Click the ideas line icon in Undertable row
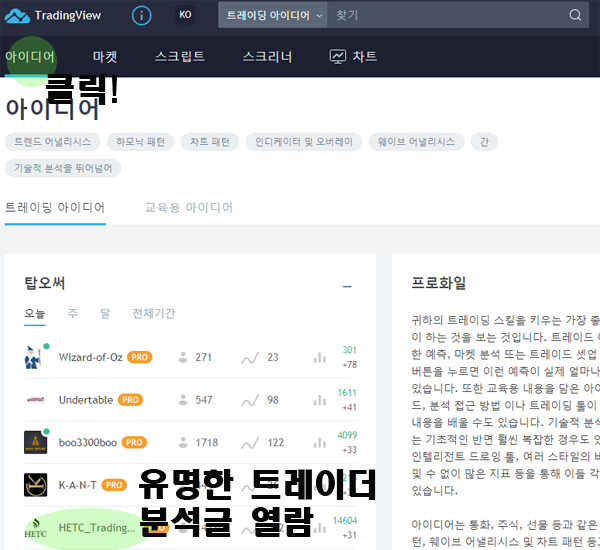The image size is (600, 550). tap(250, 401)
